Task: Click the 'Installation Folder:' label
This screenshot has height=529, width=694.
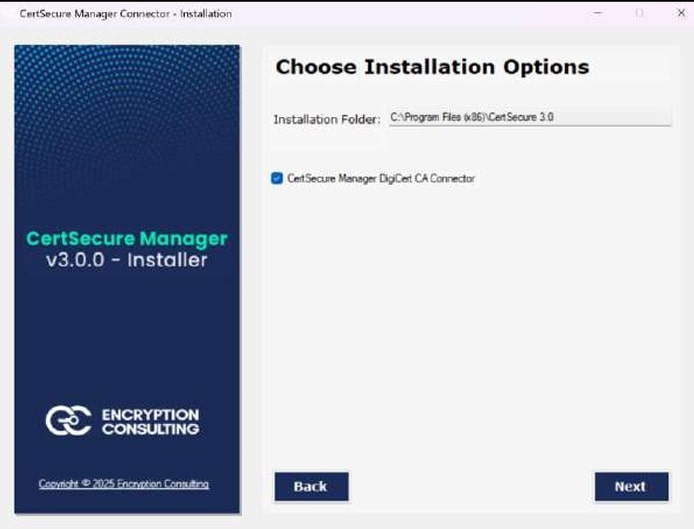Action: pyautogui.click(x=327, y=120)
